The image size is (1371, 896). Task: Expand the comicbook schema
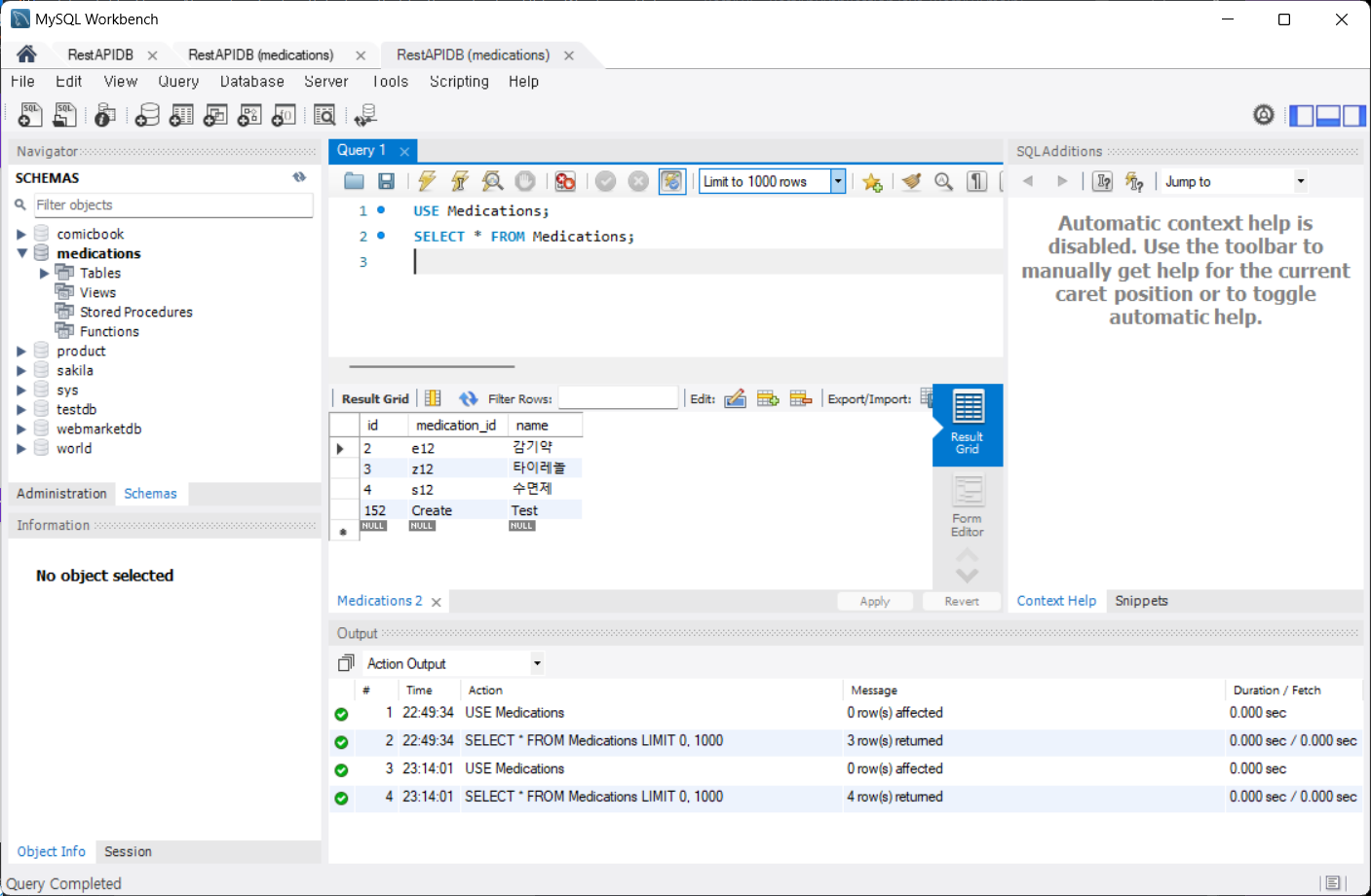click(x=21, y=234)
